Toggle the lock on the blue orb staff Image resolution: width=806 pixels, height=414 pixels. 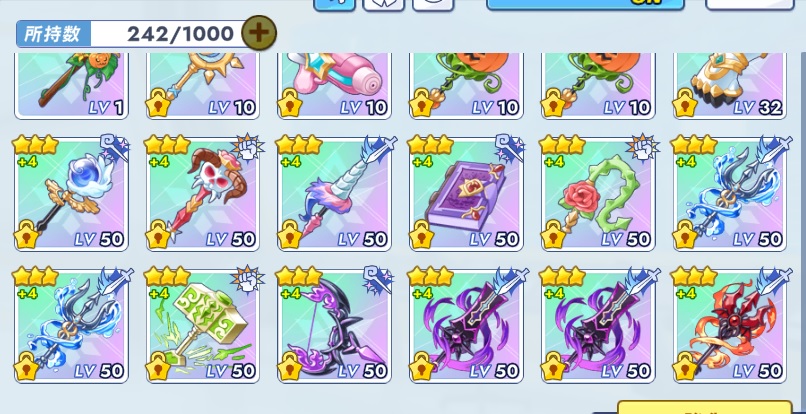click(x=27, y=235)
